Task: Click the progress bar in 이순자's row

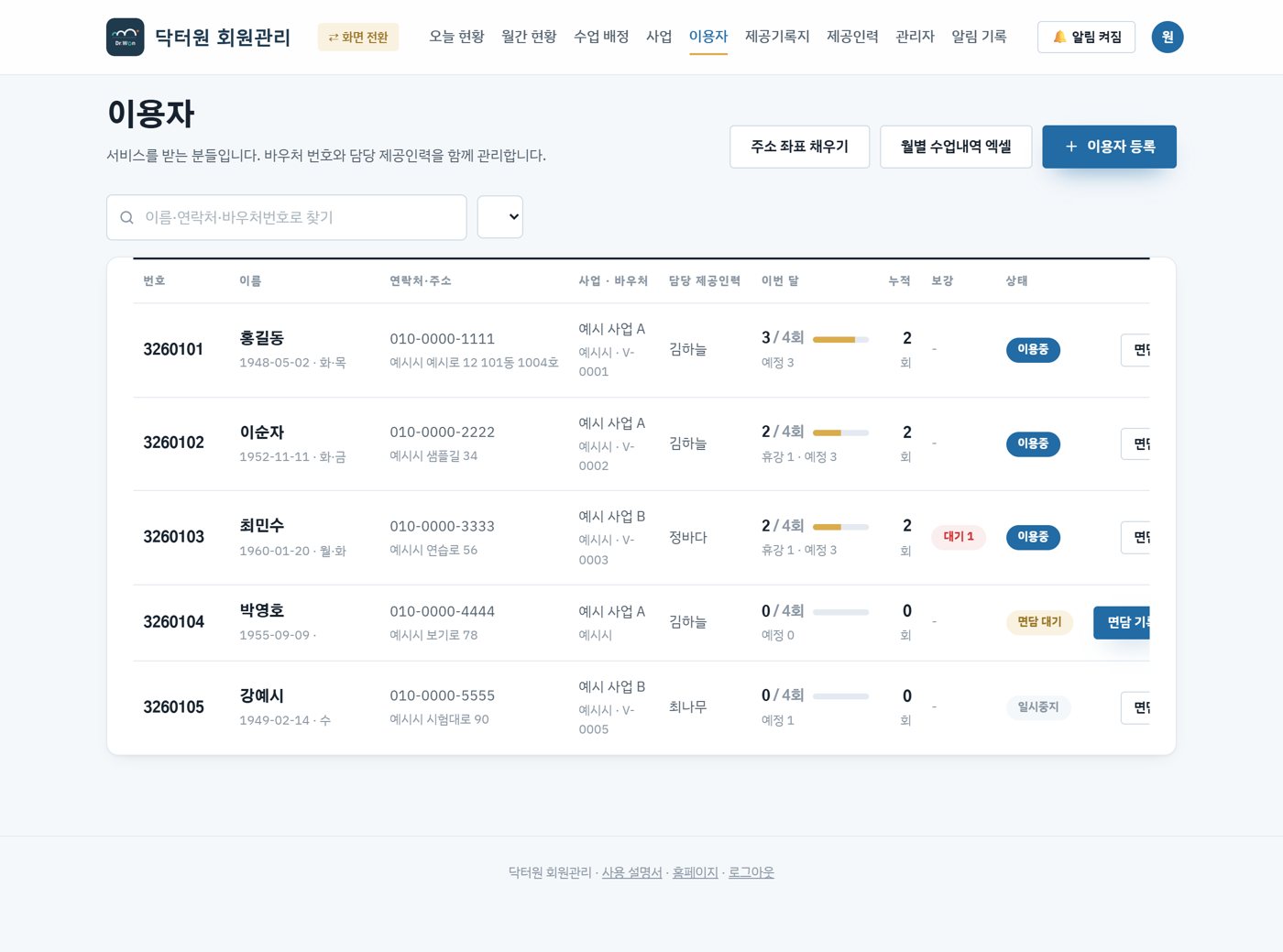Action: point(840,432)
